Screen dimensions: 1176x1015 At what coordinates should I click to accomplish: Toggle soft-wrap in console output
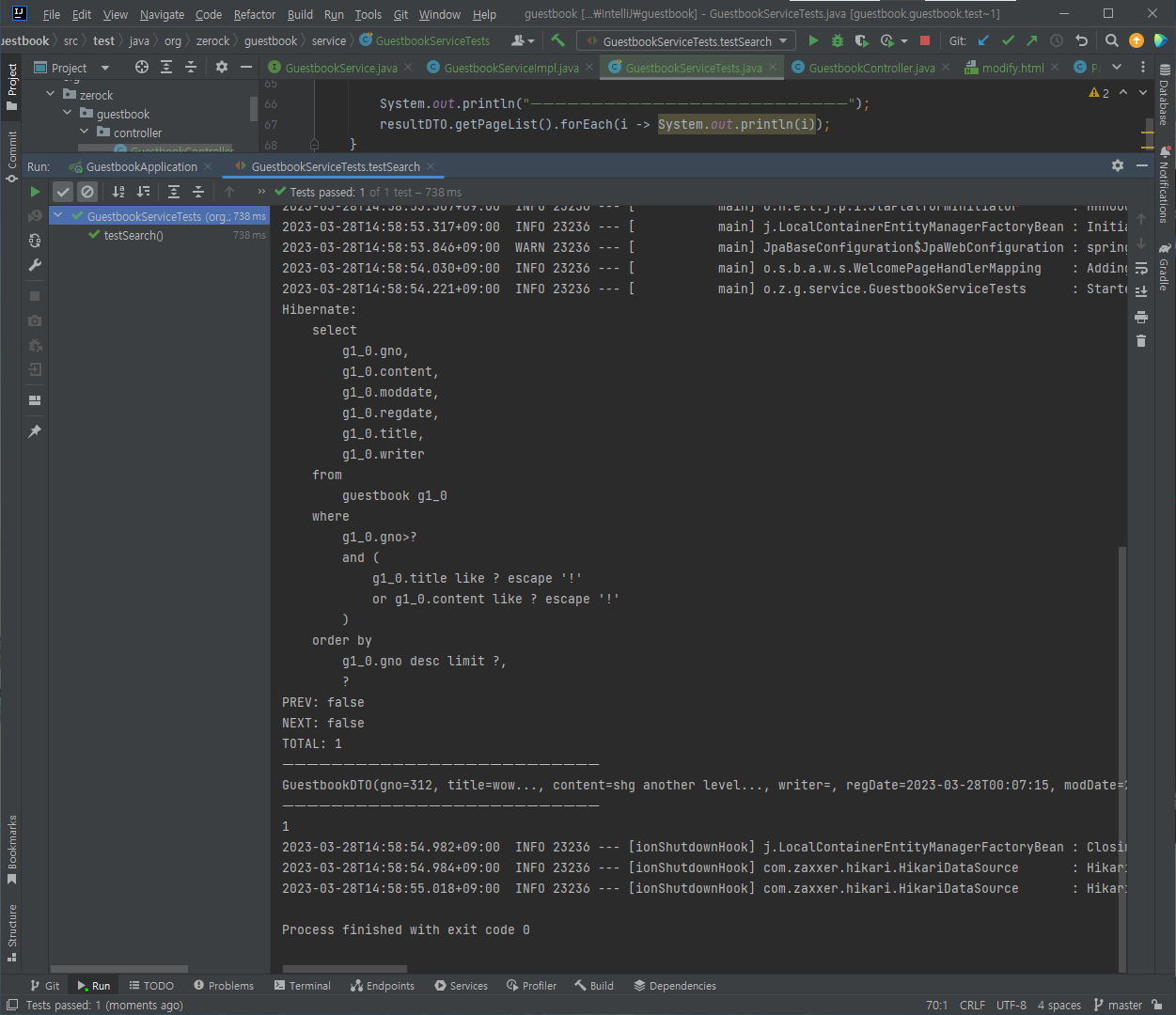pos(1141,268)
